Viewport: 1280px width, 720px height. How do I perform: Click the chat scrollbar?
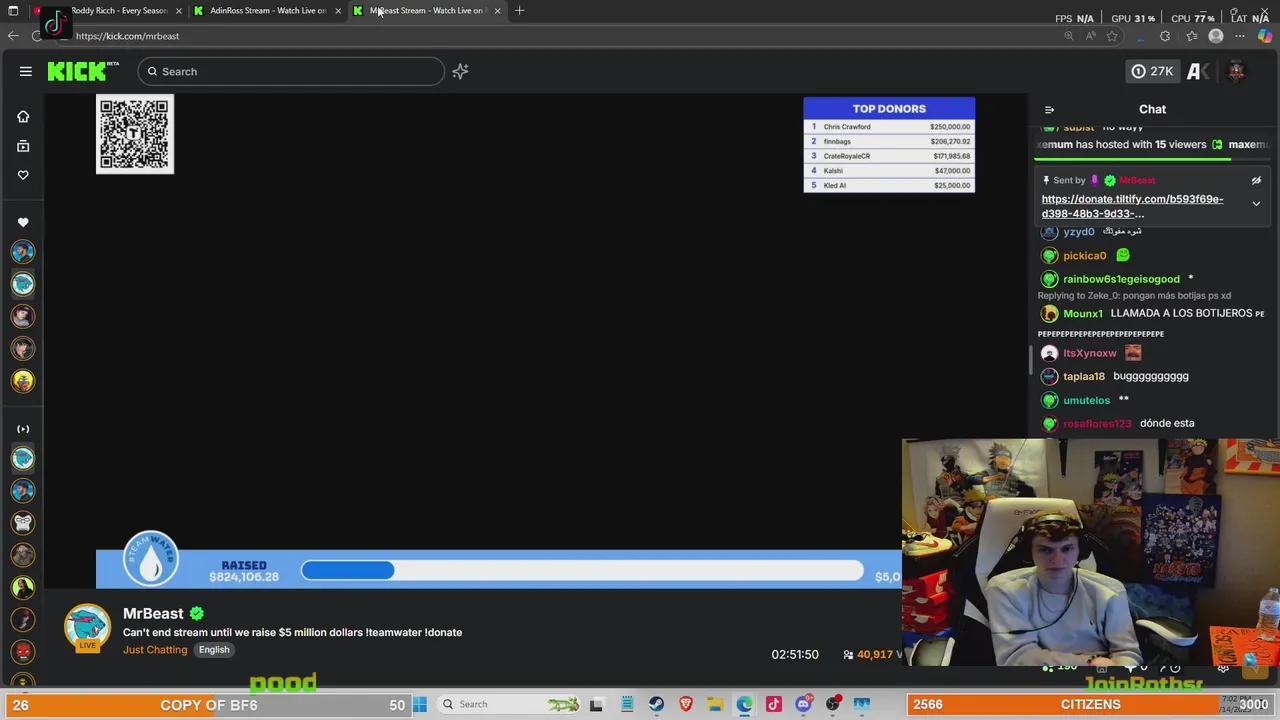1031,360
